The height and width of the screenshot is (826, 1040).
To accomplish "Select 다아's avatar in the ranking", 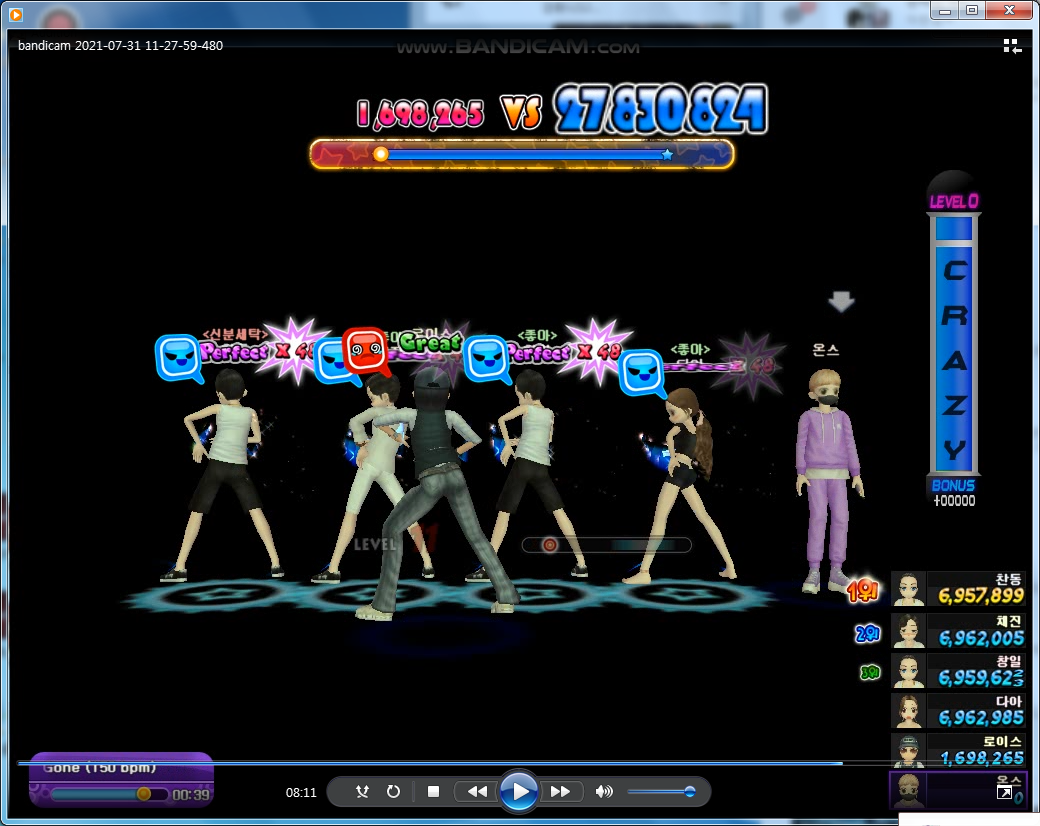I will (x=908, y=711).
